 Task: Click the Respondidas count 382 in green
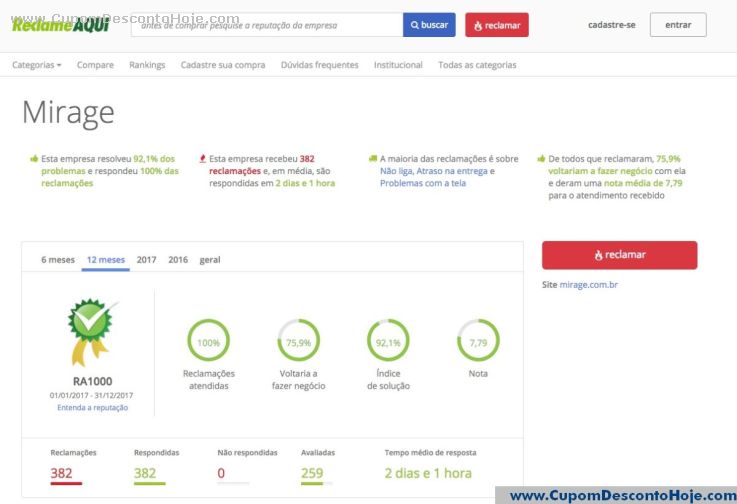click(145, 473)
